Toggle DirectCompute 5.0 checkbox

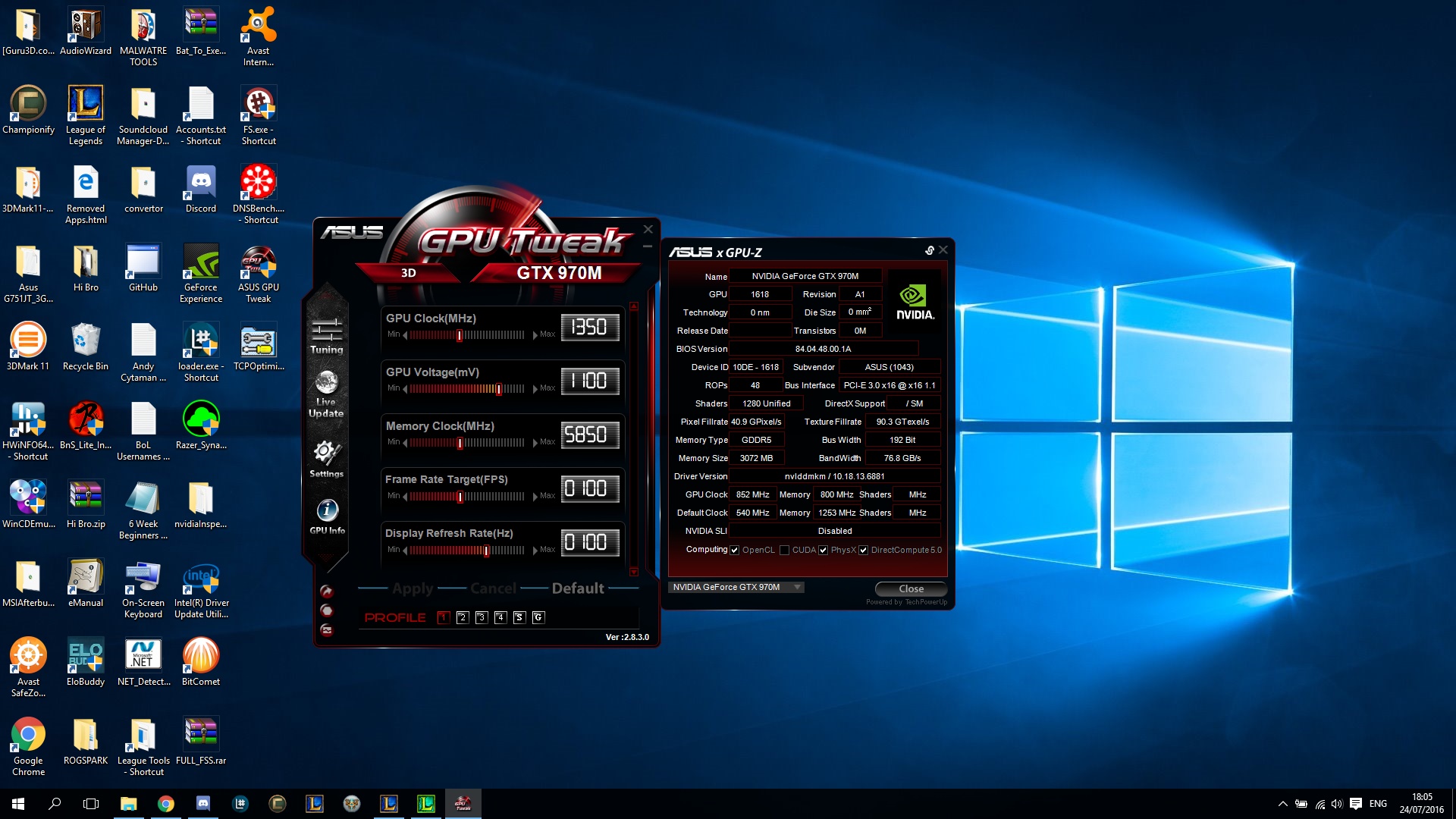pyautogui.click(x=863, y=551)
